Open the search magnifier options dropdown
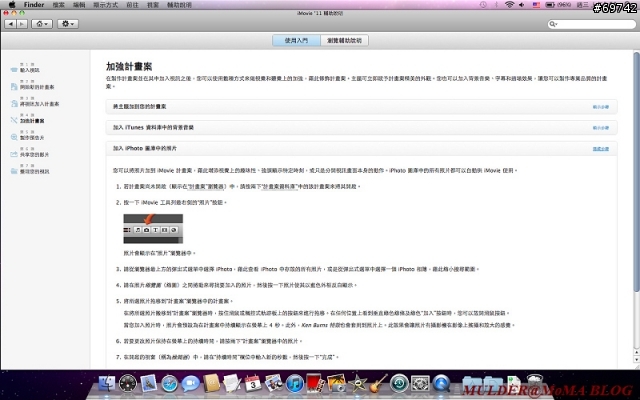Viewport: 640px width, 400px height. click(553, 24)
